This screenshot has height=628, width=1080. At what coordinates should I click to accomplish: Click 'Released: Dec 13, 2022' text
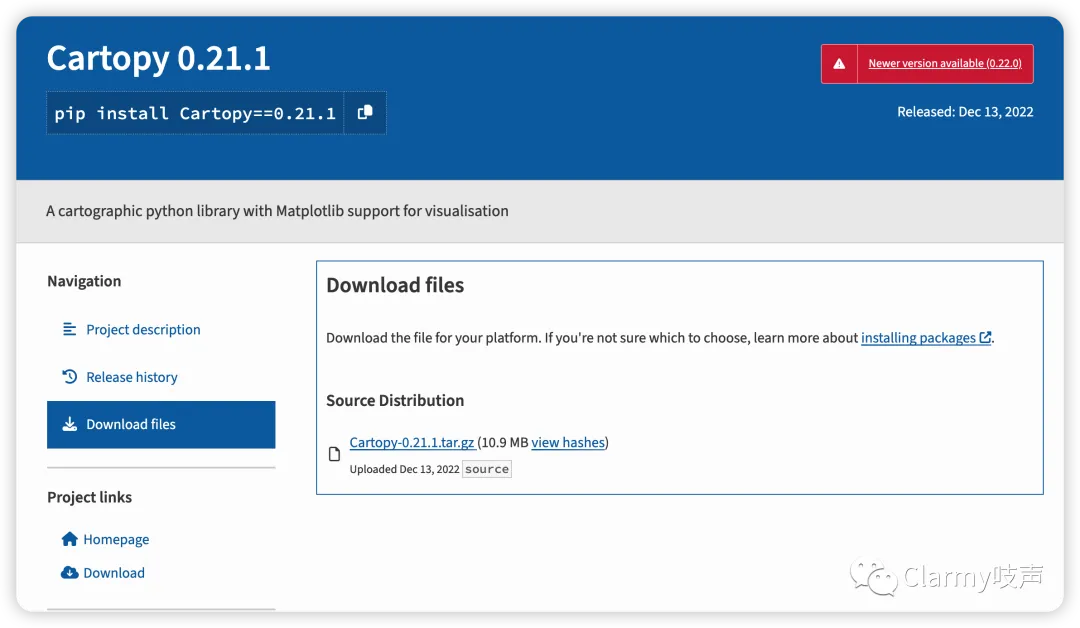tap(965, 112)
